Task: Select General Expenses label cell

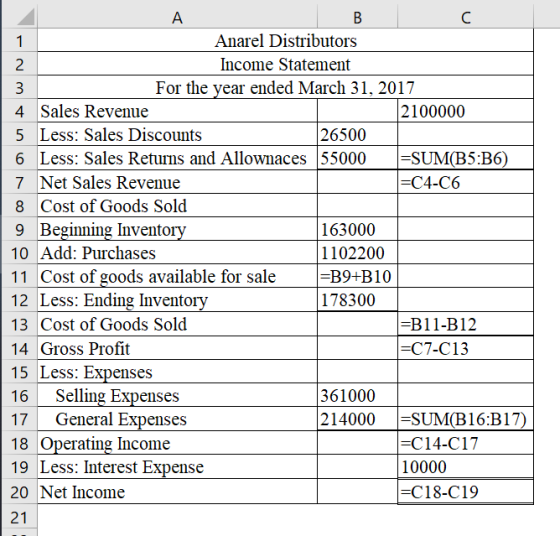Action: (178, 419)
